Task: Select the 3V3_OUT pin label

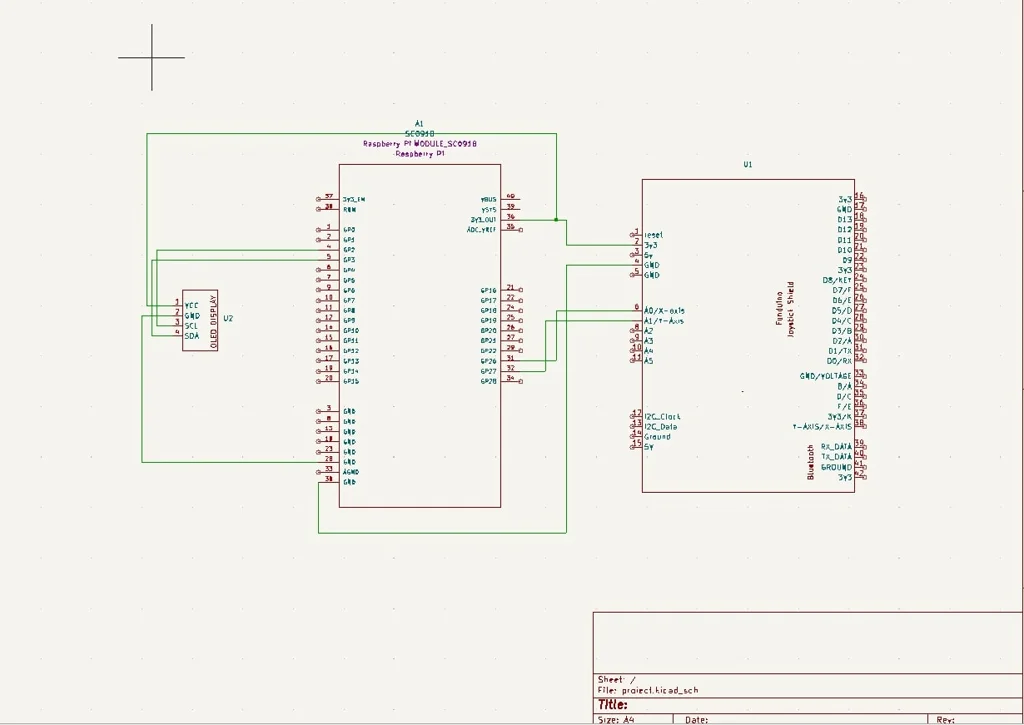Action: 483,220
